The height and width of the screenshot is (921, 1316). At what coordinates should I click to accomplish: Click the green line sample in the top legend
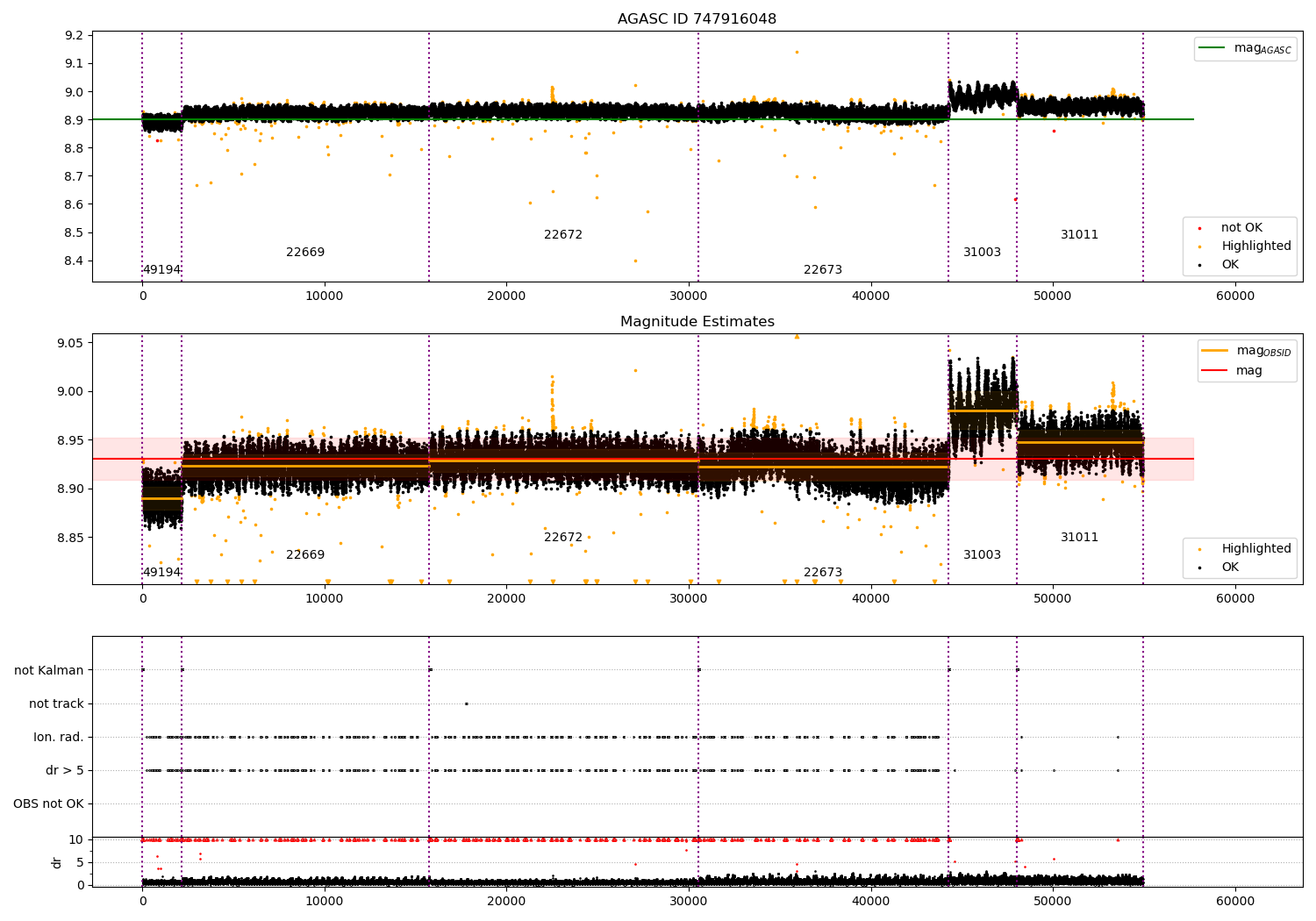click(x=1212, y=48)
